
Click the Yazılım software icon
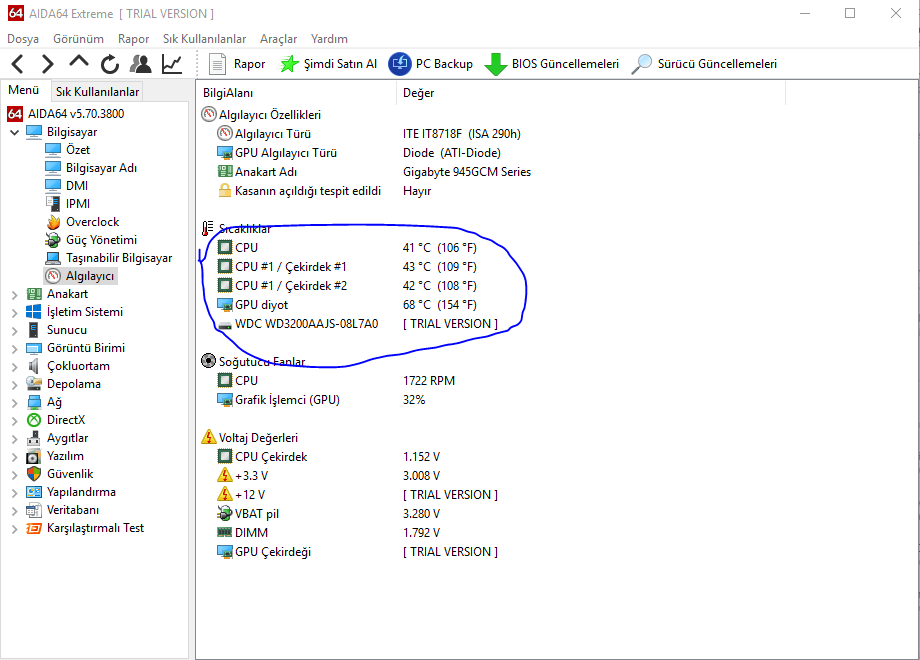click(34, 456)
